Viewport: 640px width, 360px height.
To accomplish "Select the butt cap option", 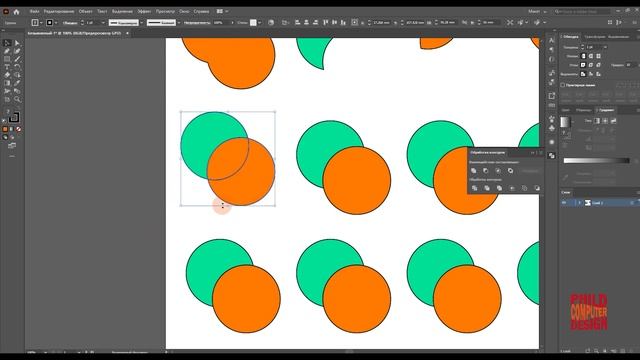I will click(x=583, y=56).
